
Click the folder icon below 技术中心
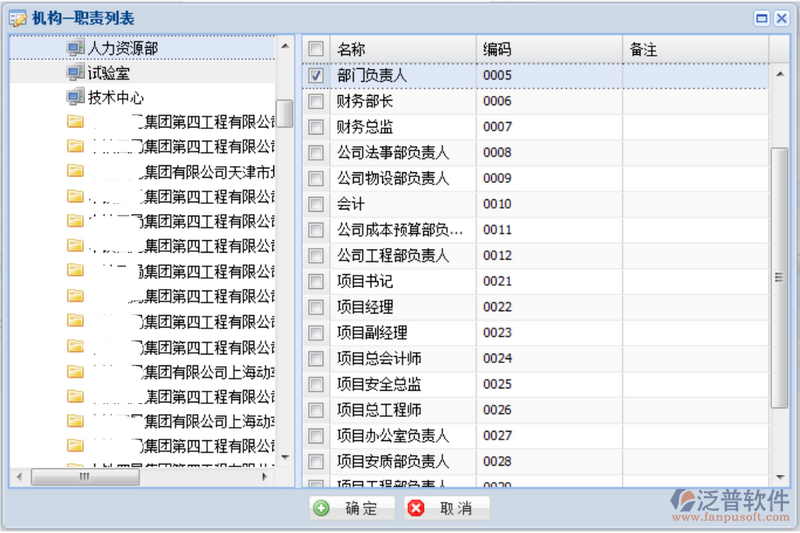point(76,122)
